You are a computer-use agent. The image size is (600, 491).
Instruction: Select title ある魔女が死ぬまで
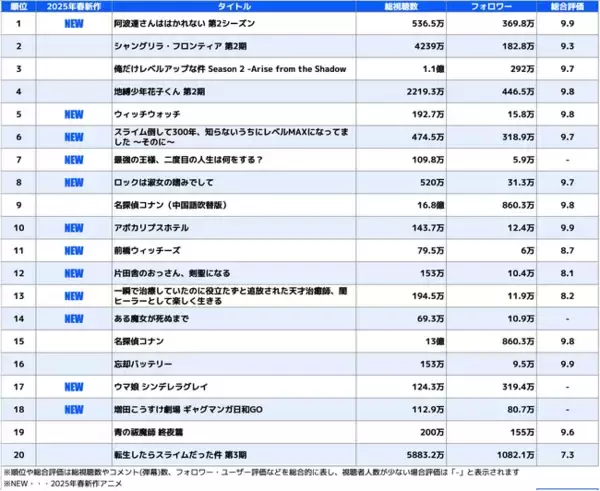151,319
